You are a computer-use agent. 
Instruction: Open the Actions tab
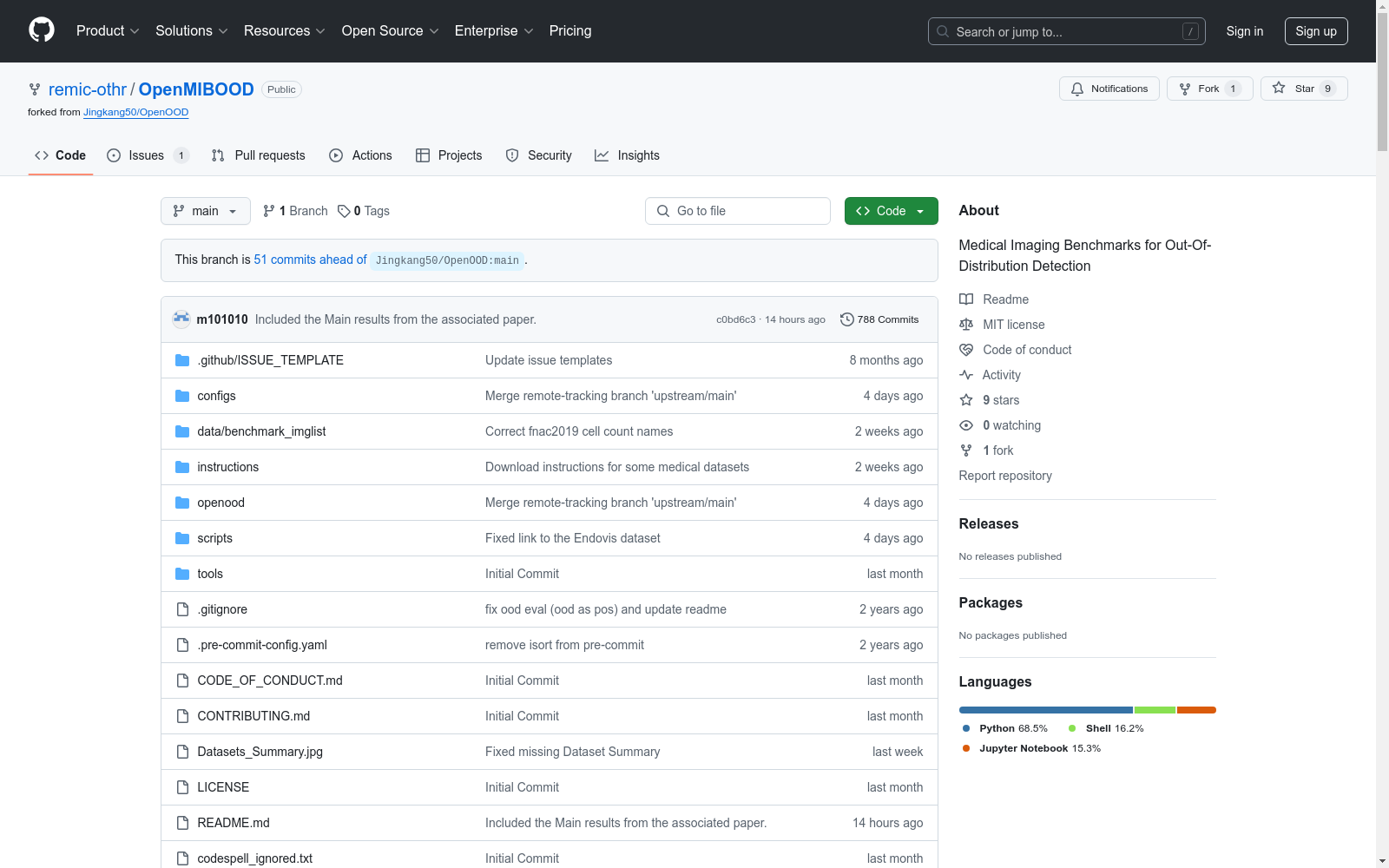point(361,155)
